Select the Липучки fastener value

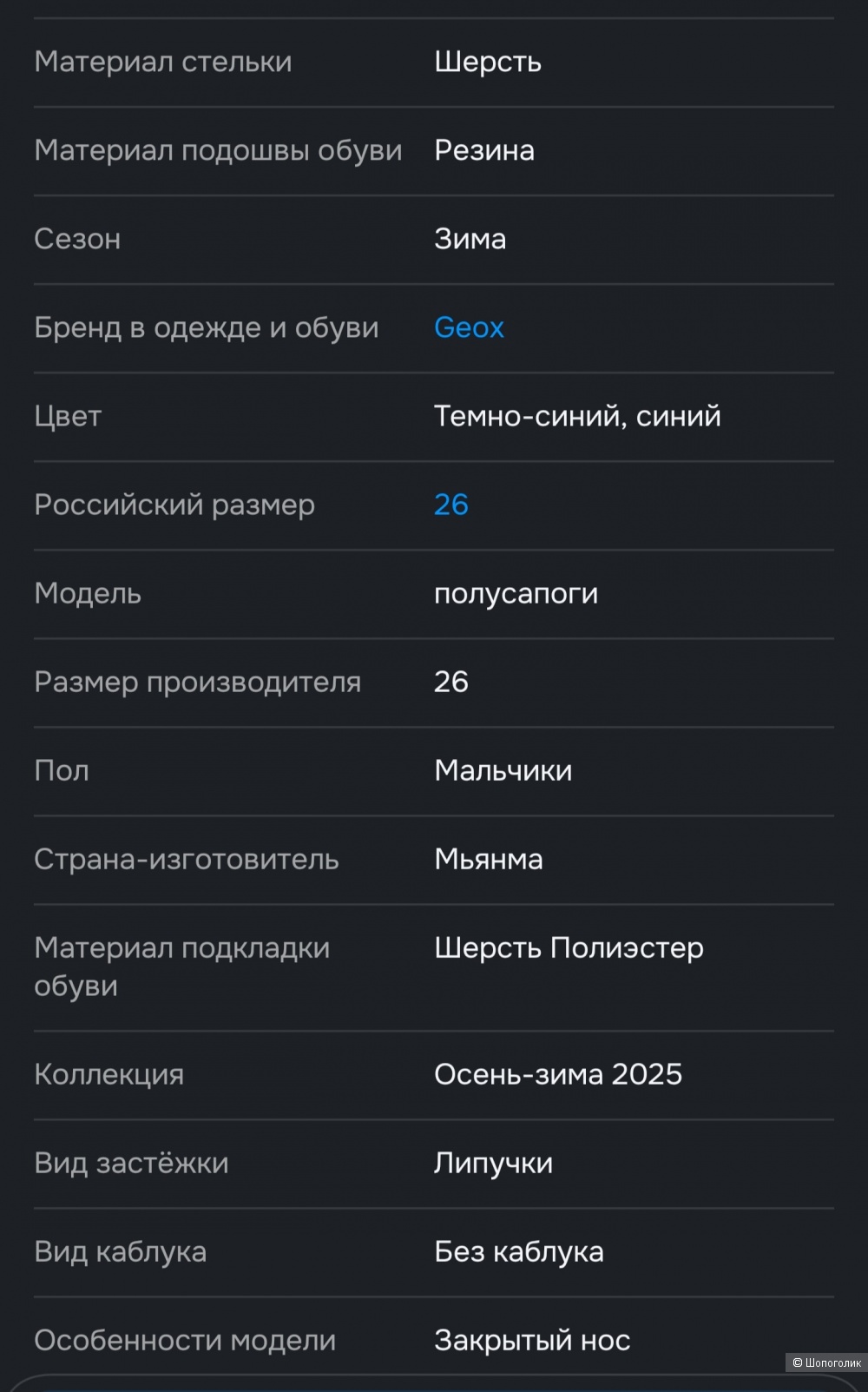(492, 1163)
